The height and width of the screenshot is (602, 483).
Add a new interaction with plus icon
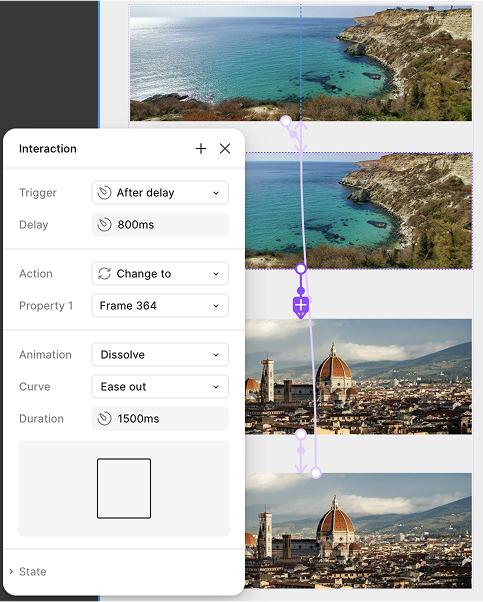coord(201,149)
